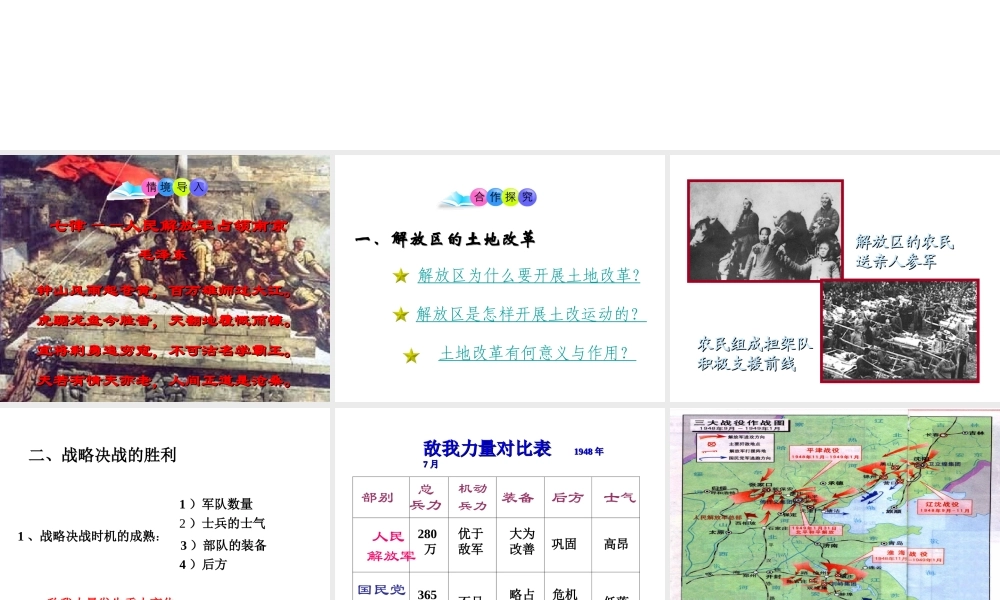This screenshot has height=600, width=1000.
Task: Click heading 二、战略决战的胜利
Action: pos(102,455)
